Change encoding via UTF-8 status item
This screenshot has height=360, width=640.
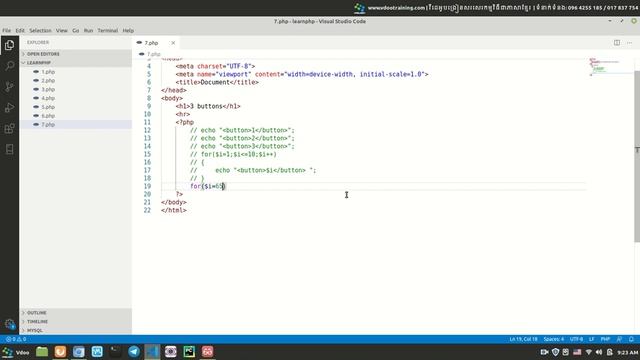576,339
